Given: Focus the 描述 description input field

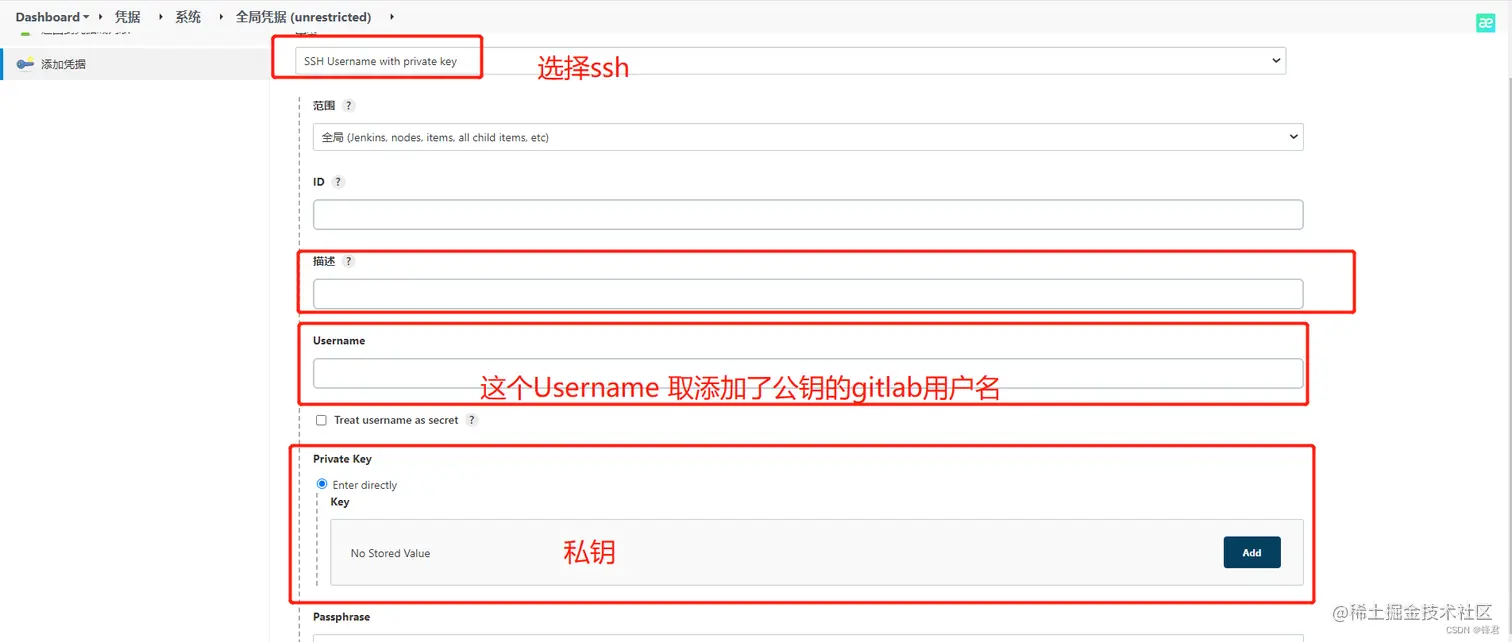Looking at the screenshot, I should [808, 294].
